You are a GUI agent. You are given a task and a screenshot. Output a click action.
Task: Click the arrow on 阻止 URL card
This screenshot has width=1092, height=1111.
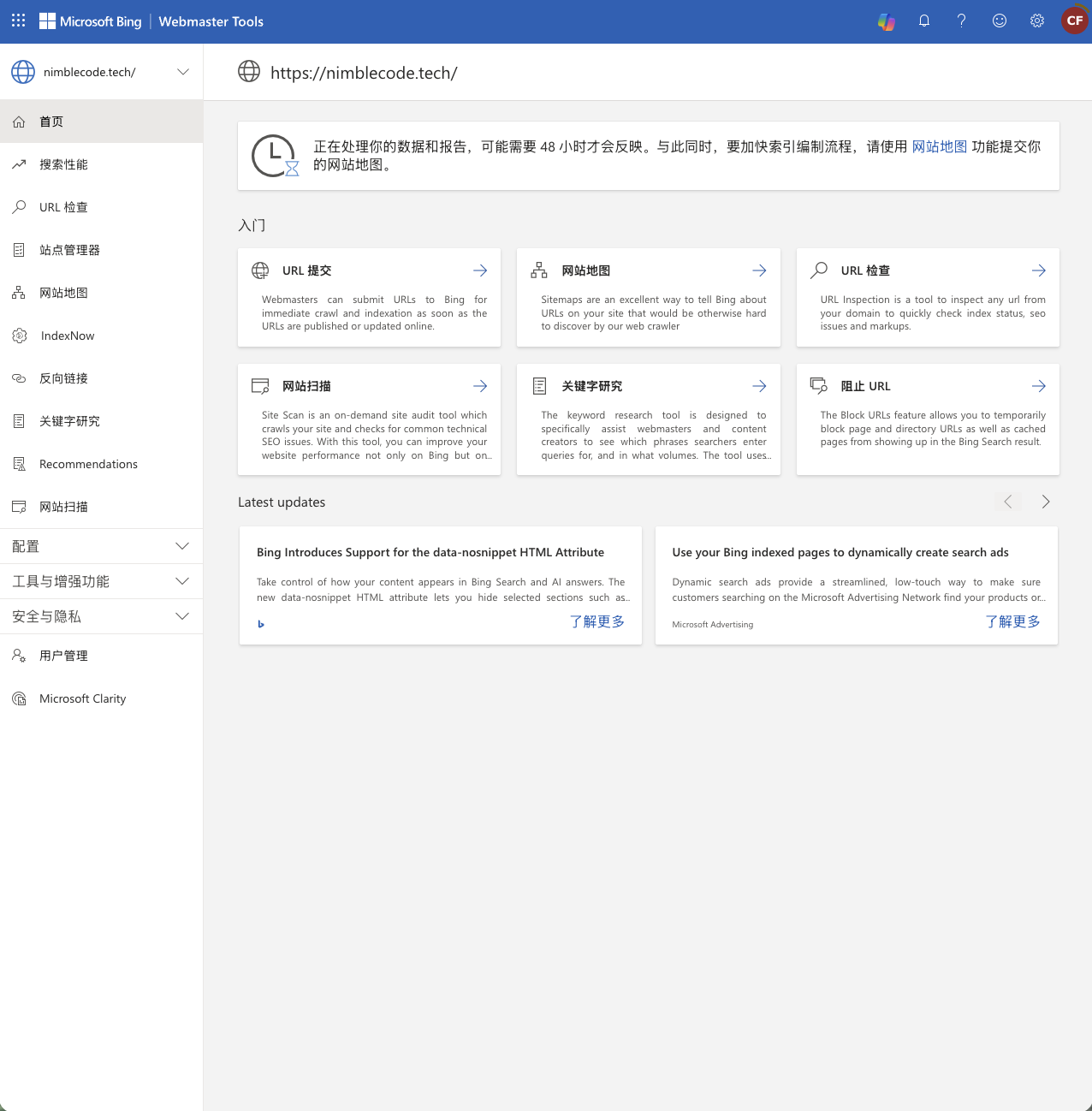pyautogui.click(x=1038, y=386)
